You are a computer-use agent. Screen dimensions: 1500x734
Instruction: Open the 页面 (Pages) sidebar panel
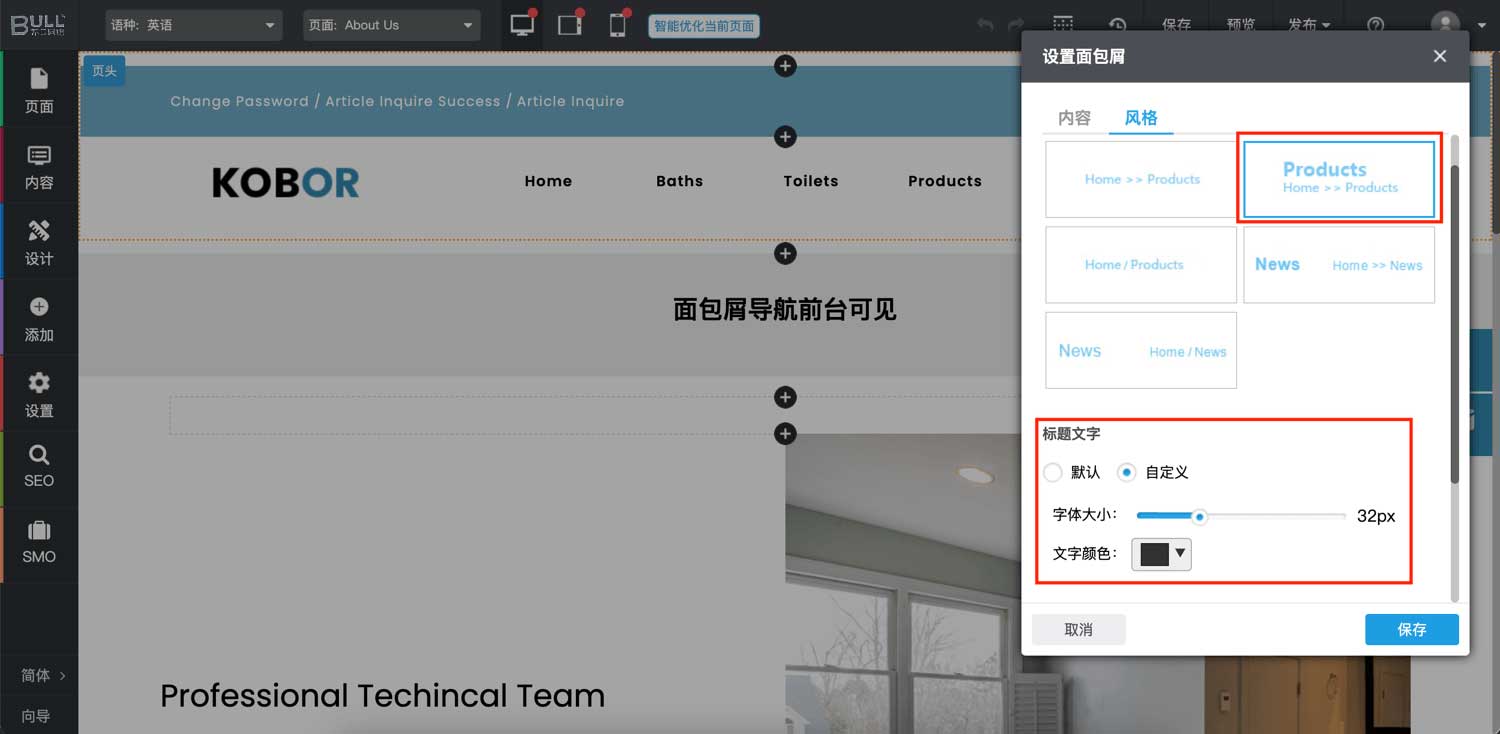point(39,90)
